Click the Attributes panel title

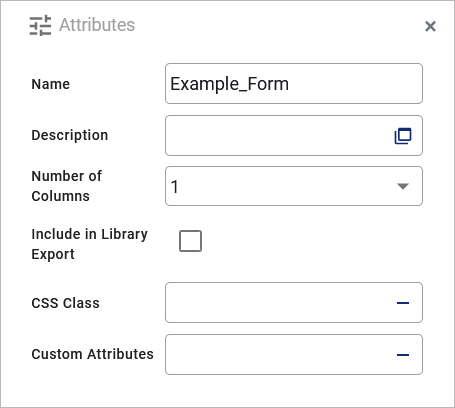97,25
